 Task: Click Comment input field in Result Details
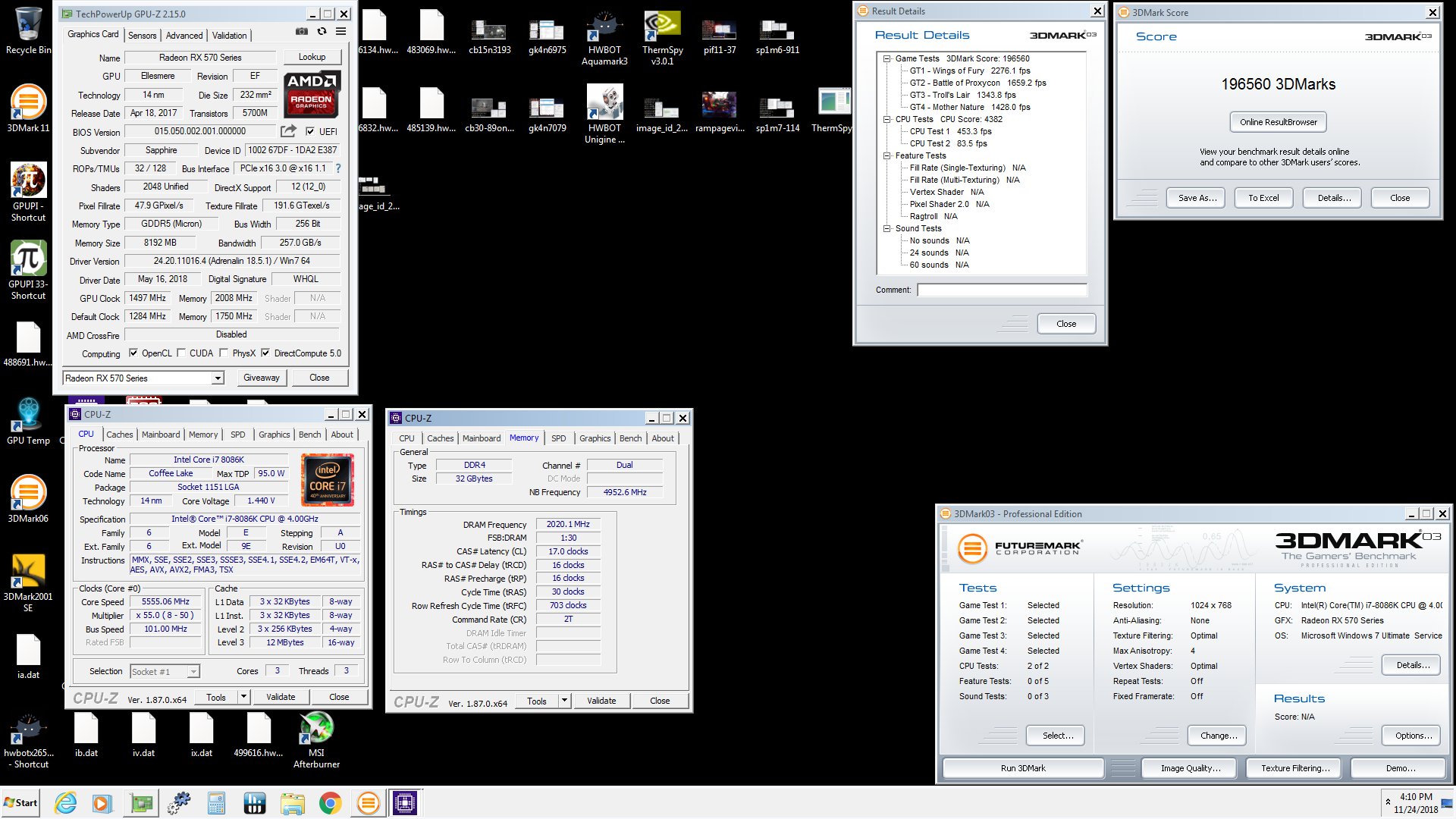pos(1002,290)
